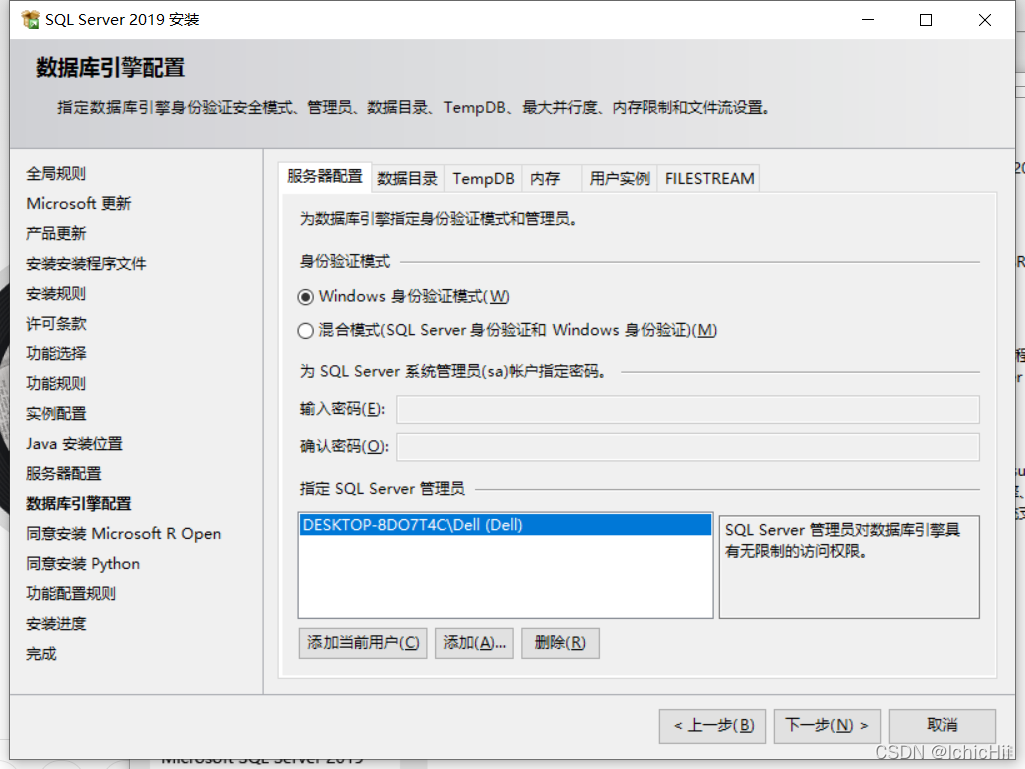Click Java 安装位置 step in sidebar
Screen dimensions: 1025x769
[75, 445]
